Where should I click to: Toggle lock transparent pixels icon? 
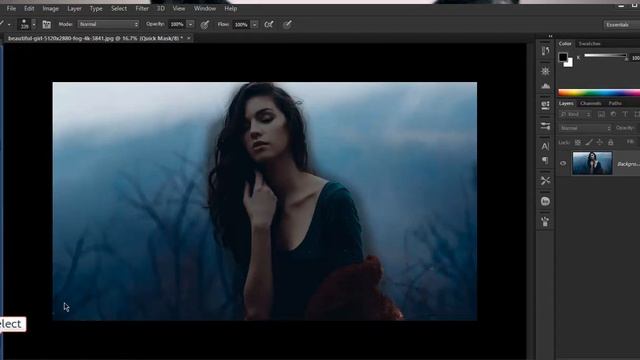[x=578, y=142]
